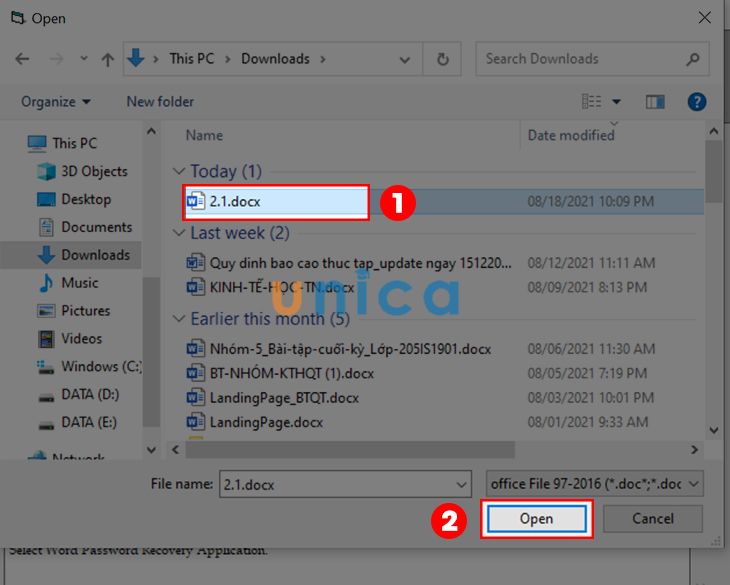Image resolution: width=730 pixels, height=585 pixels.
Task: Collapse the Today (1) group
Action: point(179,171)
